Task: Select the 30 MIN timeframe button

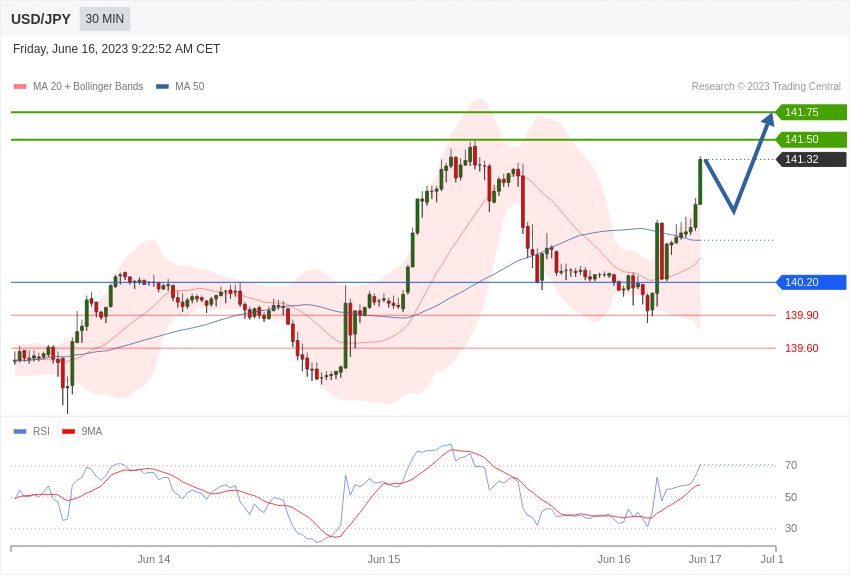Action: click(105, 19)
